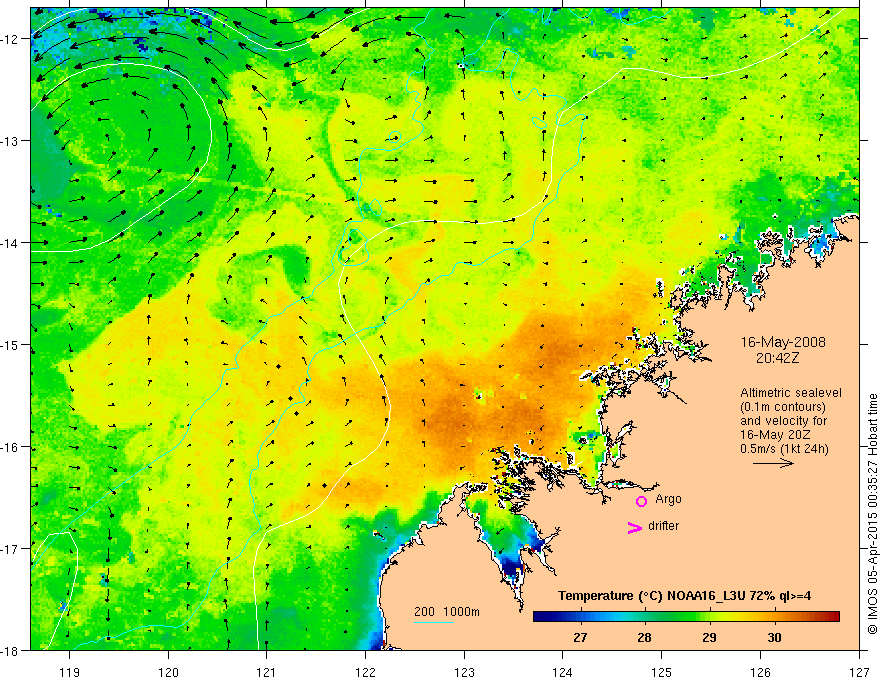Click the longitude label 124
The image size is (880, 680).
563,672
